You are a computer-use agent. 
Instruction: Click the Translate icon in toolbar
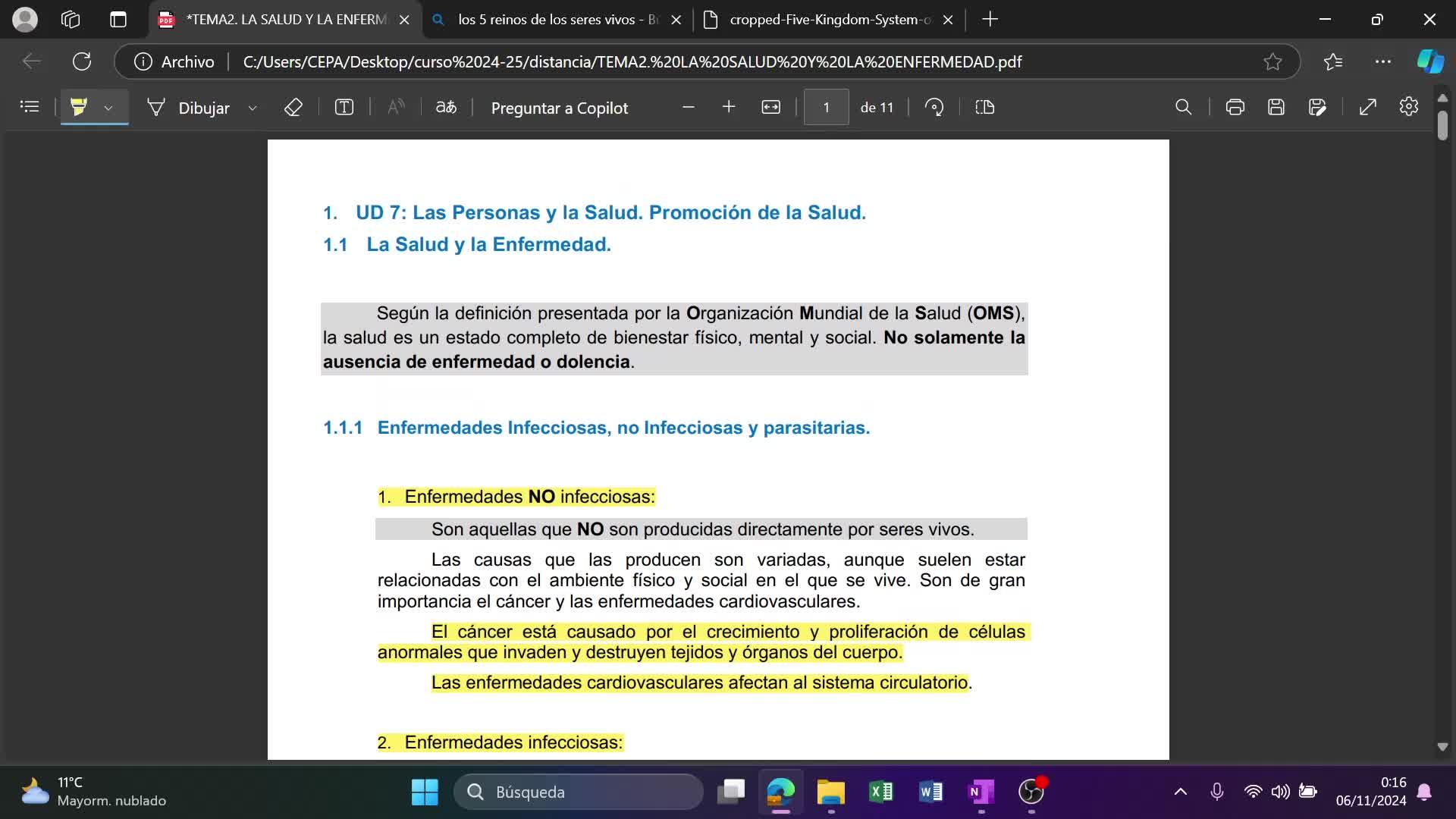(x=446, y=108)
